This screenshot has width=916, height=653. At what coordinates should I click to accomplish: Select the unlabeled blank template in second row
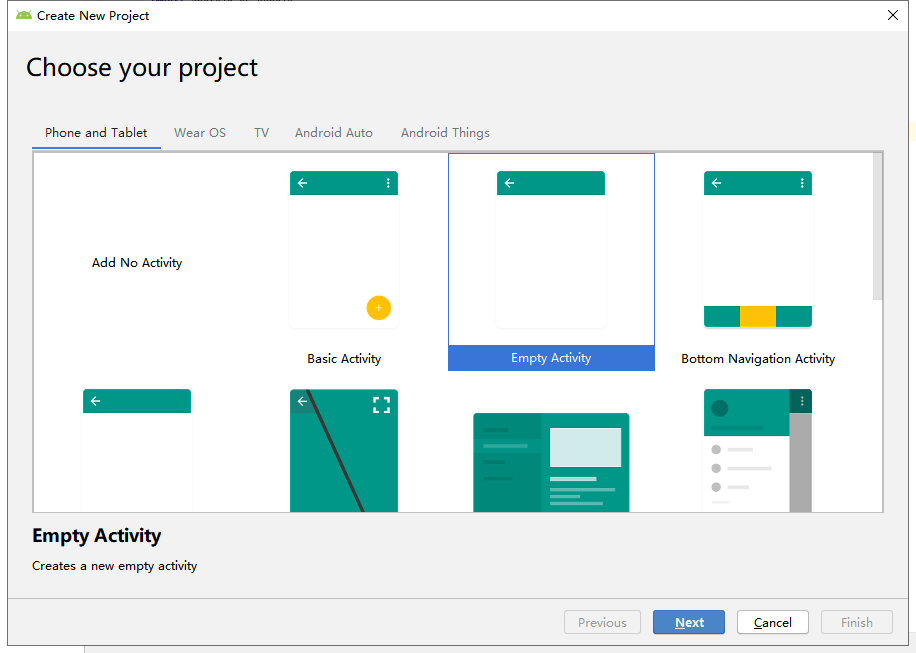[137, 450]
